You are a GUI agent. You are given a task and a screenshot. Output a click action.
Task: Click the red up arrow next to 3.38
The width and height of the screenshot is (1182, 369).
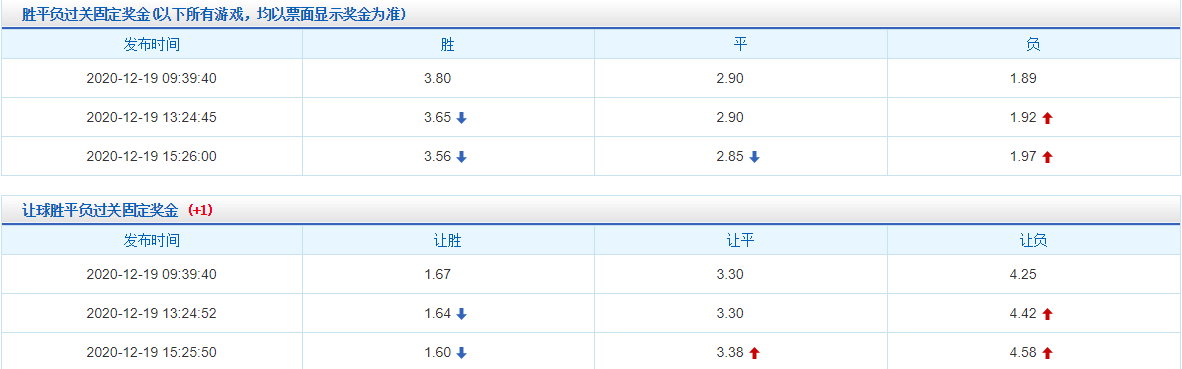click(x=754, y=353)
